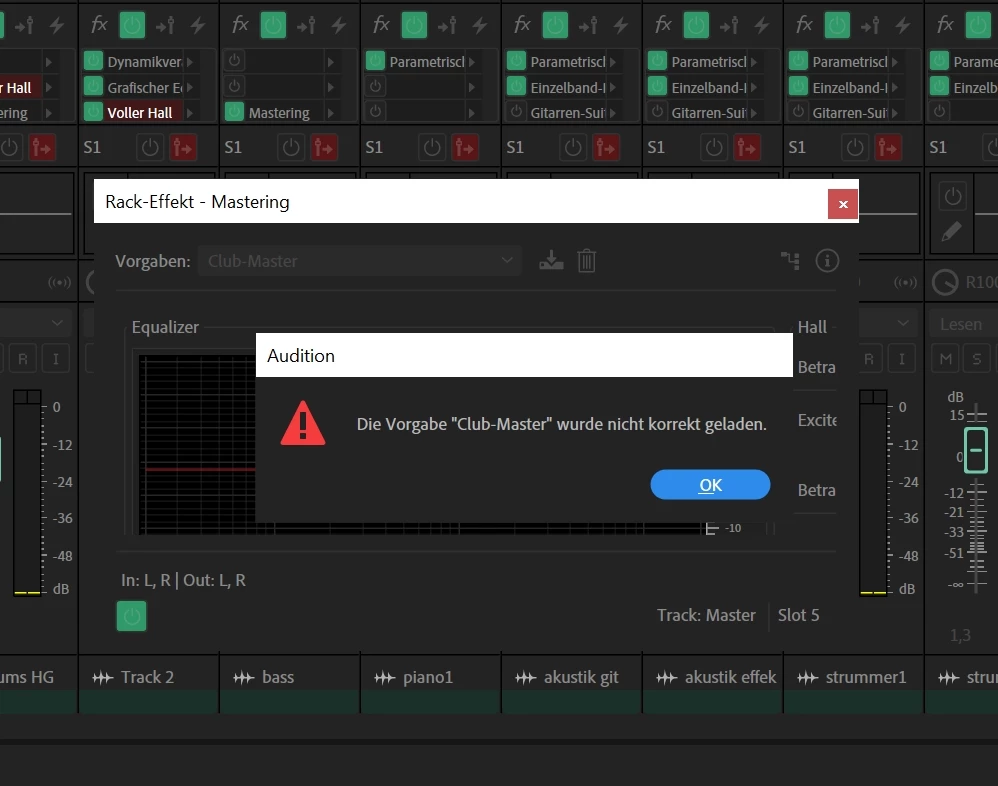Toggle power for Grafischer effect slot
This screenshot has height=786, width=998.
click(x=93, y=86)
